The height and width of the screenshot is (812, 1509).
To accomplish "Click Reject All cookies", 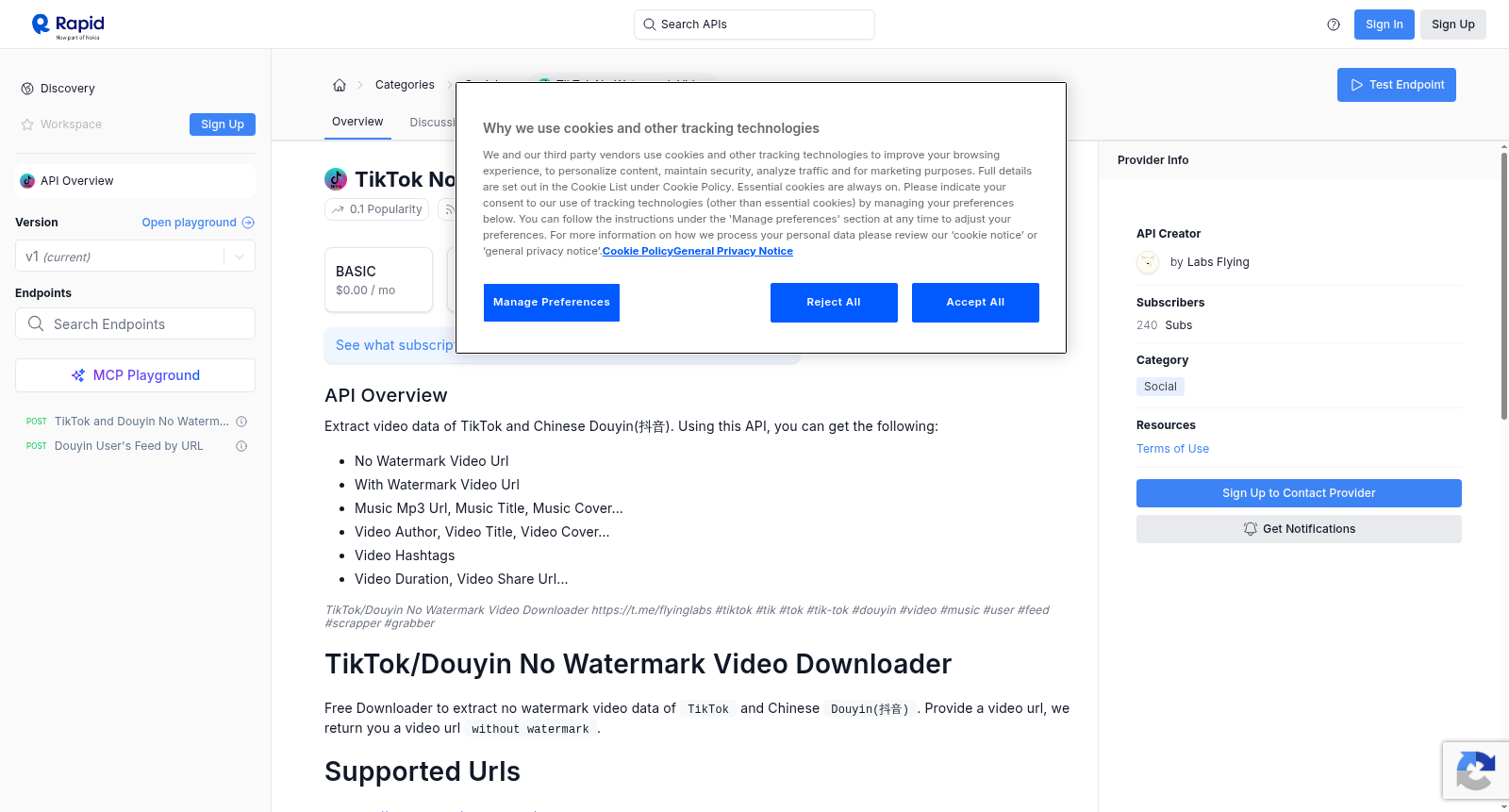I will tap(834, 302).
